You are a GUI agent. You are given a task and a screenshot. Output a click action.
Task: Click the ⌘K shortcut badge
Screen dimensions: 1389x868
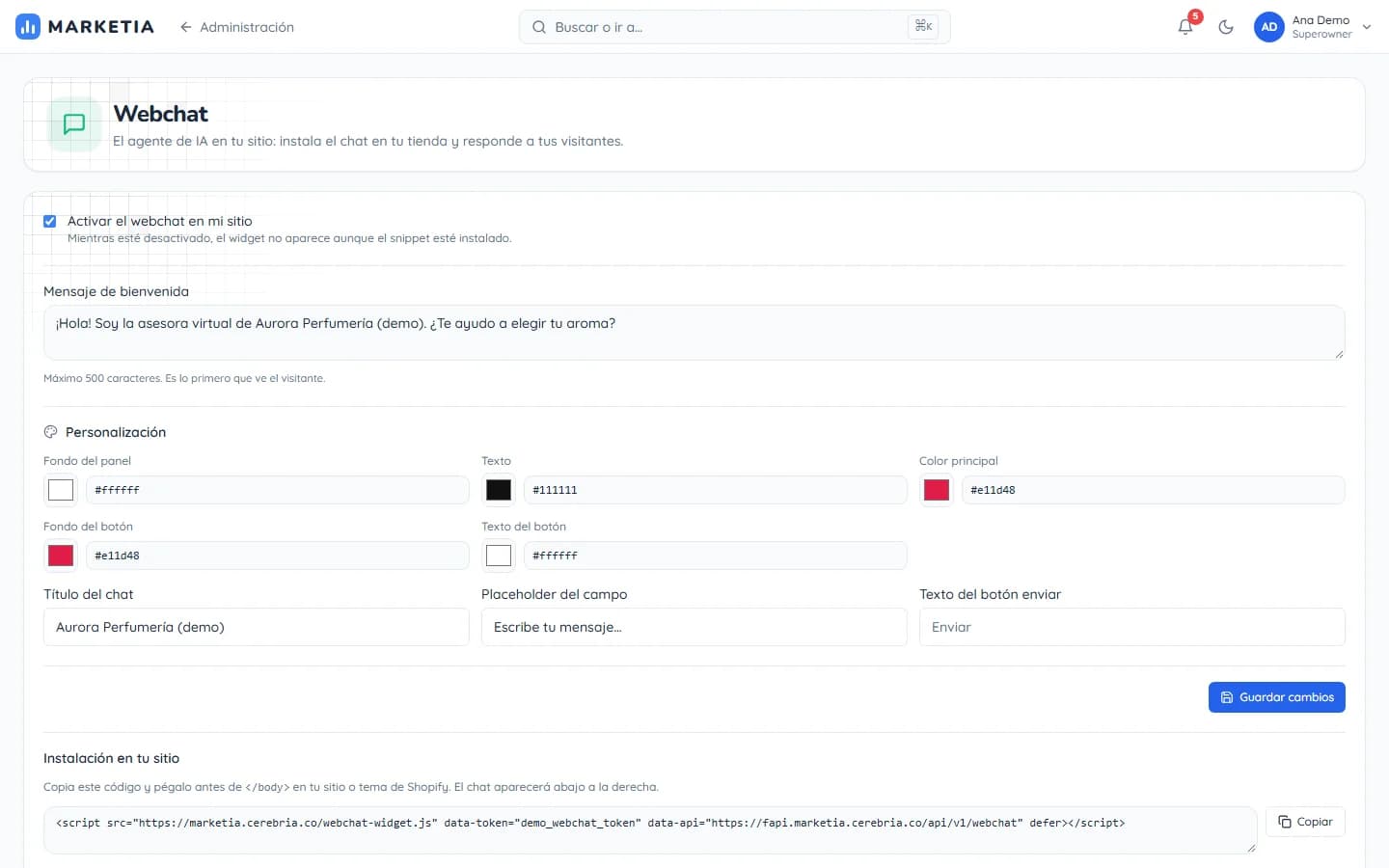tap(923, 27)
